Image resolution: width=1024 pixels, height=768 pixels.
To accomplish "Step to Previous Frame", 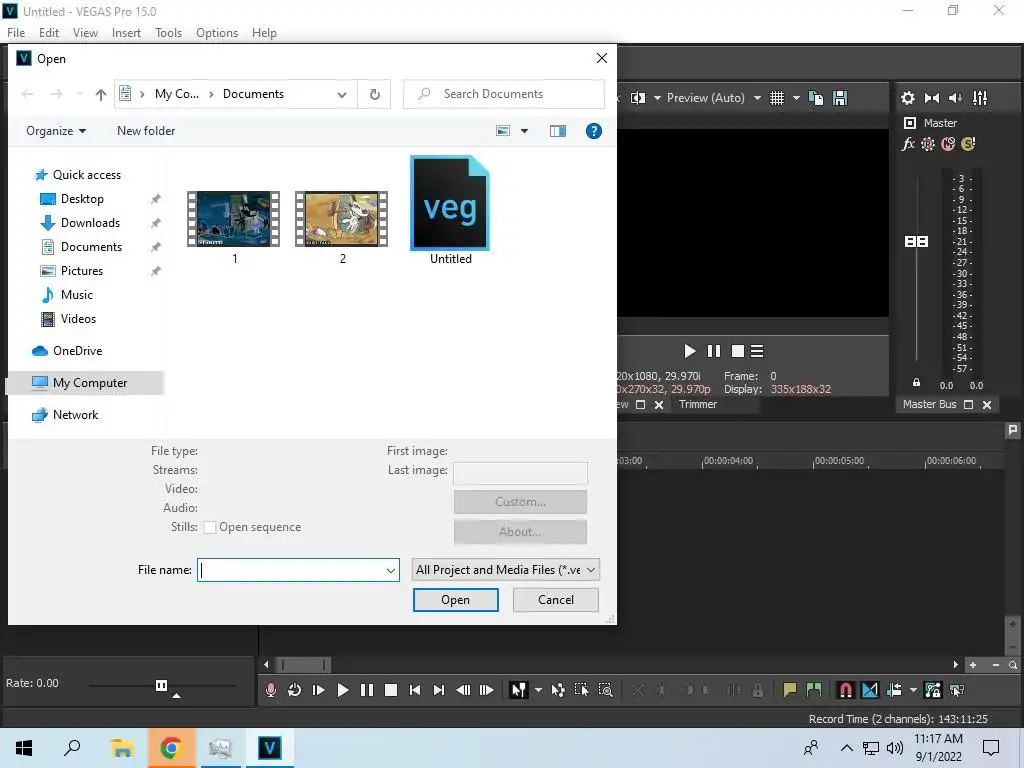I will [x=463, y=690].
